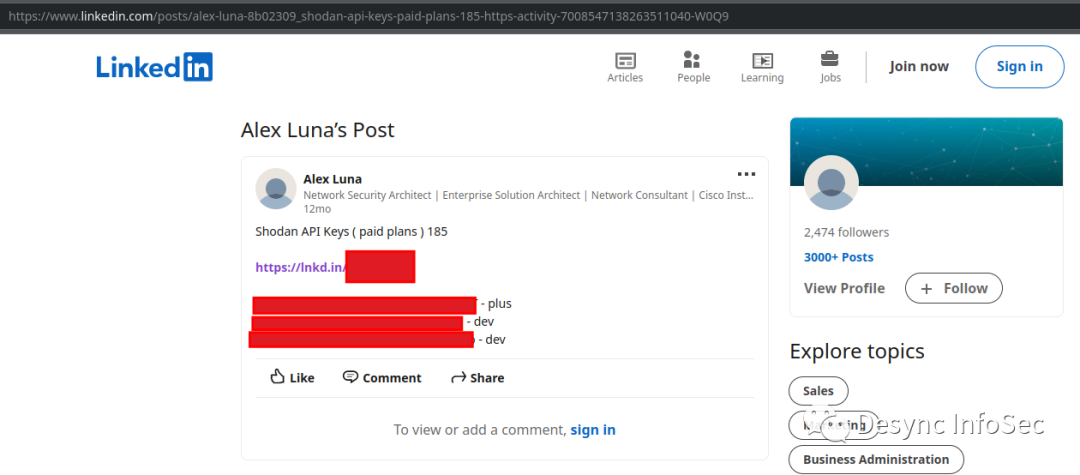
Task: Select the Sales topic
Action: 818,390
